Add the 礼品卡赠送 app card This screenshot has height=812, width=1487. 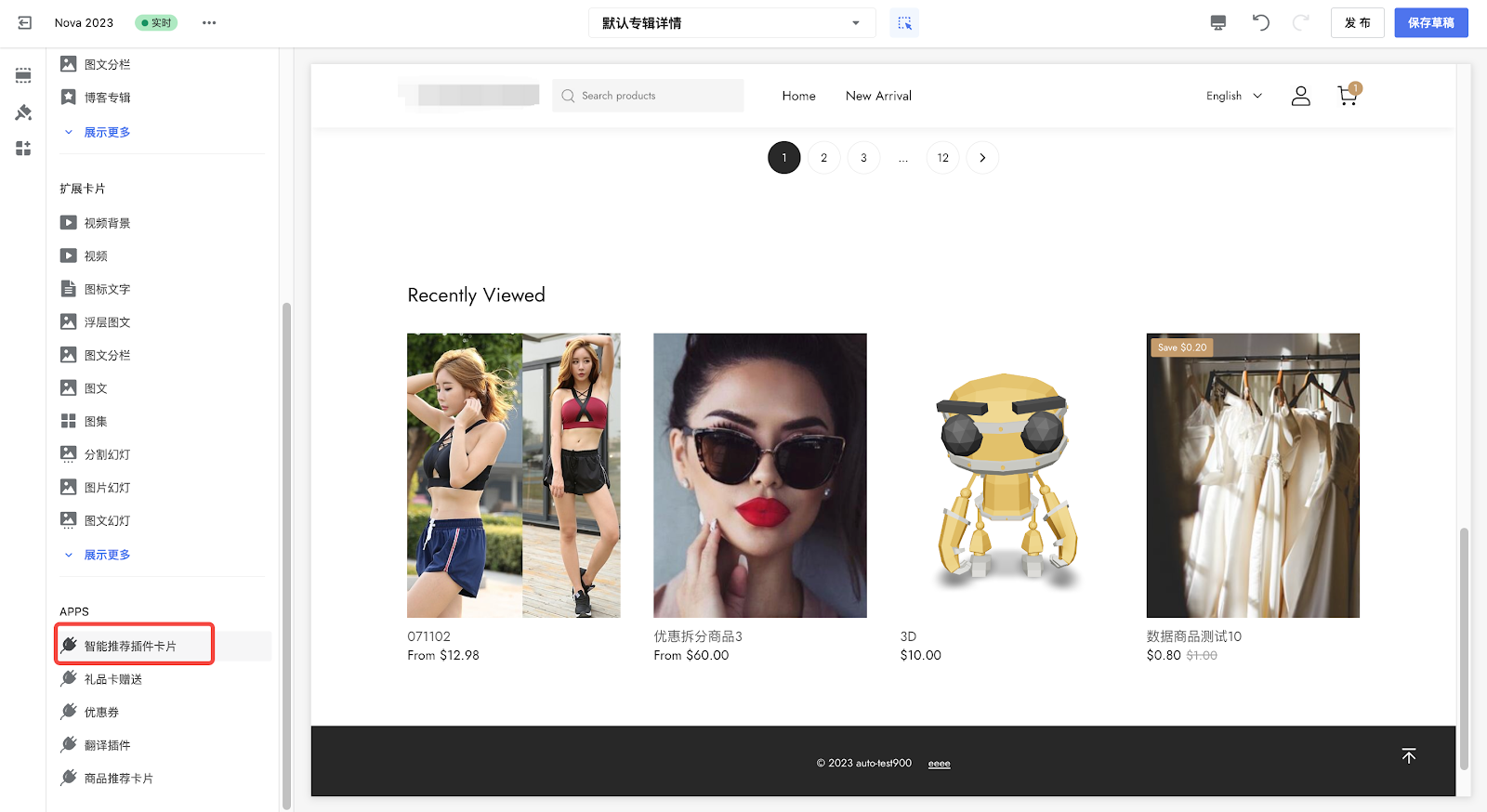(101, 679)
